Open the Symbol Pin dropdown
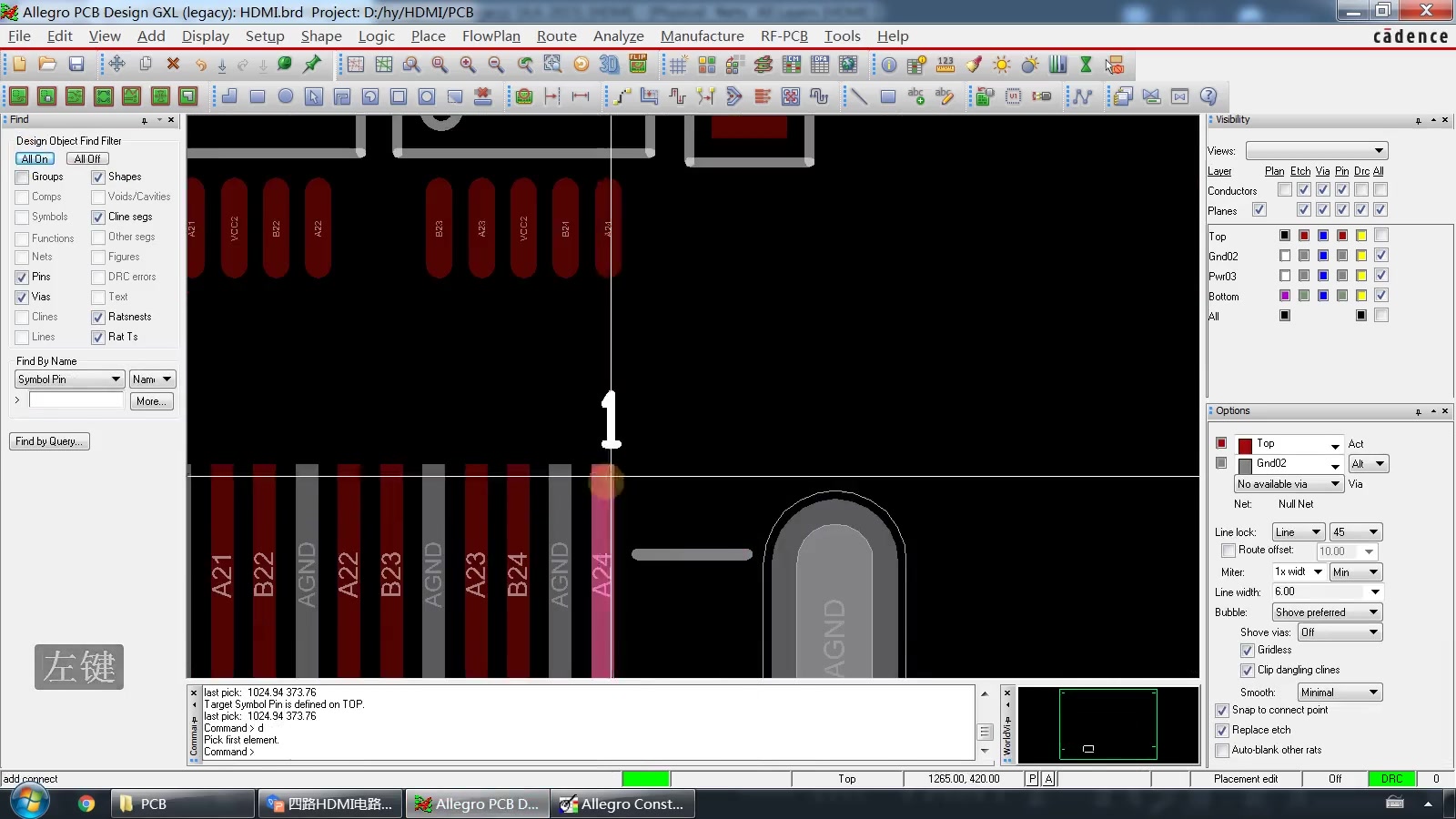The width and height of the screenshot is (1456, 819). (x=69, y=379)
